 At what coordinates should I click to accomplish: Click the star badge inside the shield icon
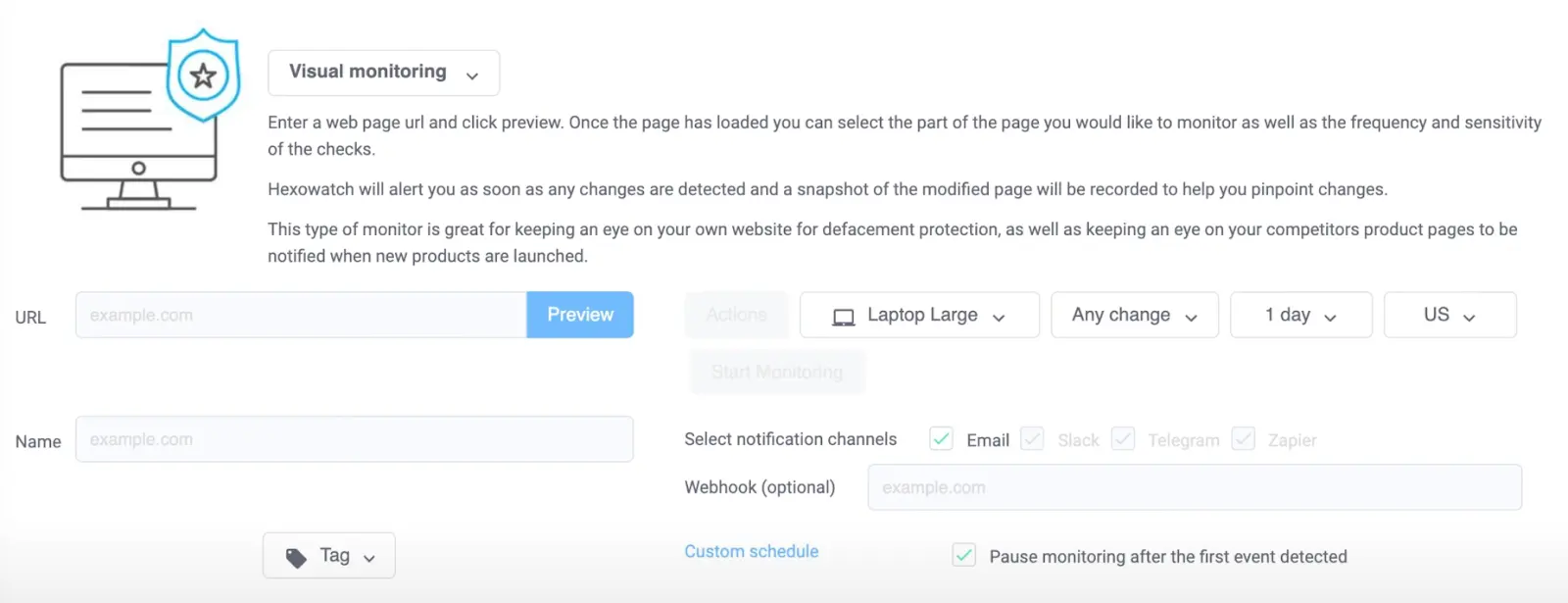click(x=203, y=75)
